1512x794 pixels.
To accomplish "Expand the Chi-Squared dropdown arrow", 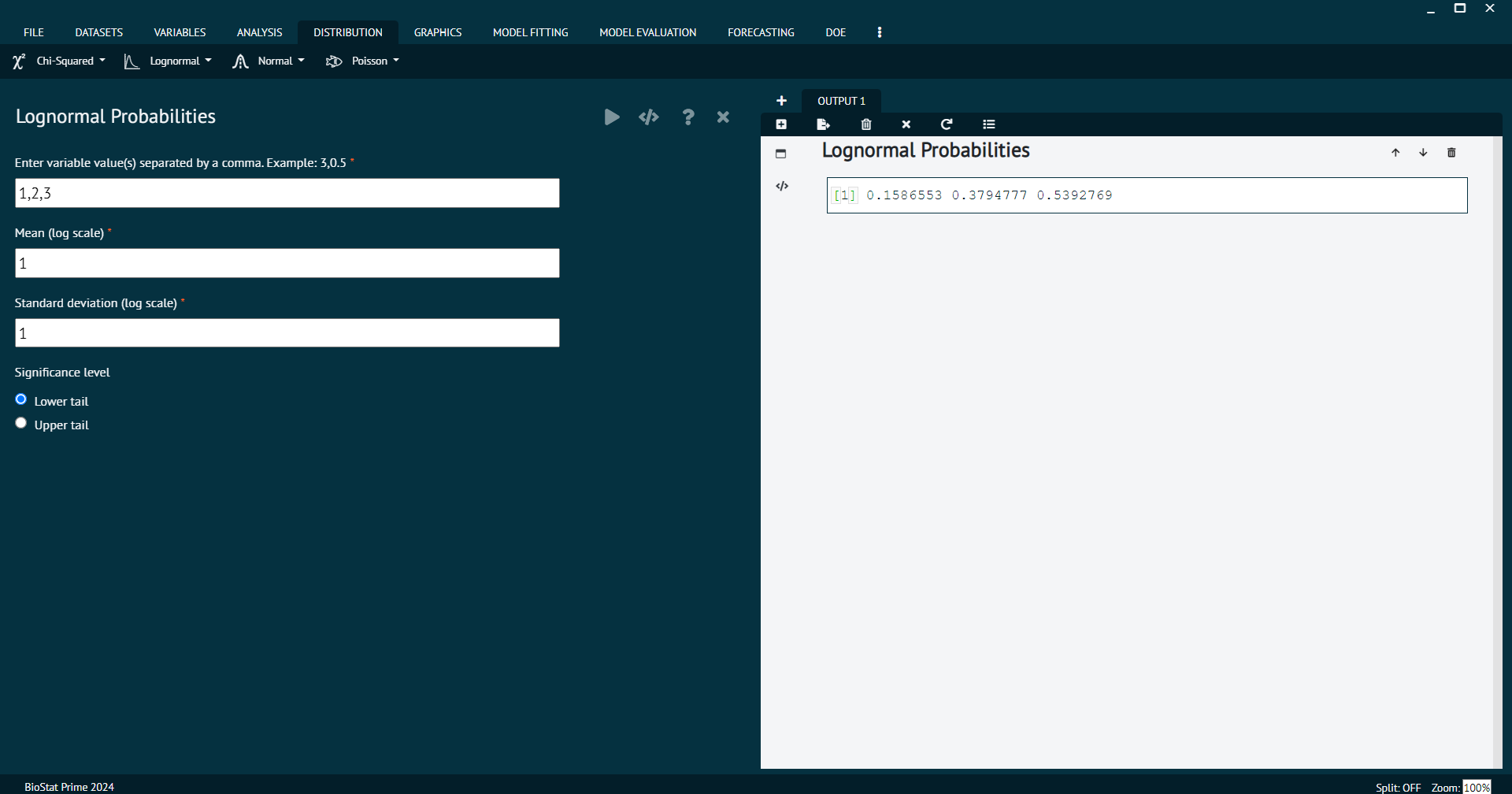I will point(102,61).
